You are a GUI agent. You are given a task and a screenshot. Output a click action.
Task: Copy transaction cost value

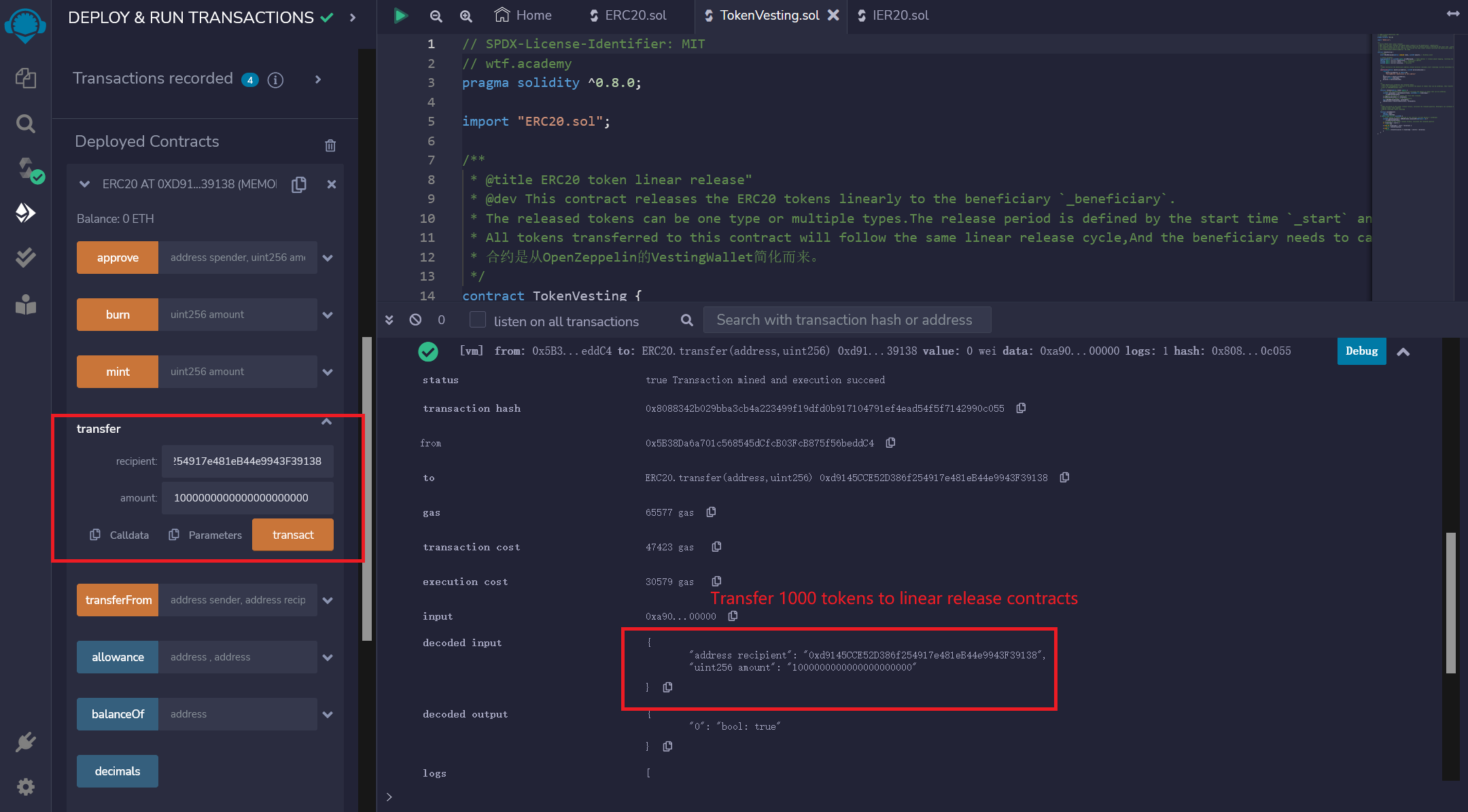point(716,546)
